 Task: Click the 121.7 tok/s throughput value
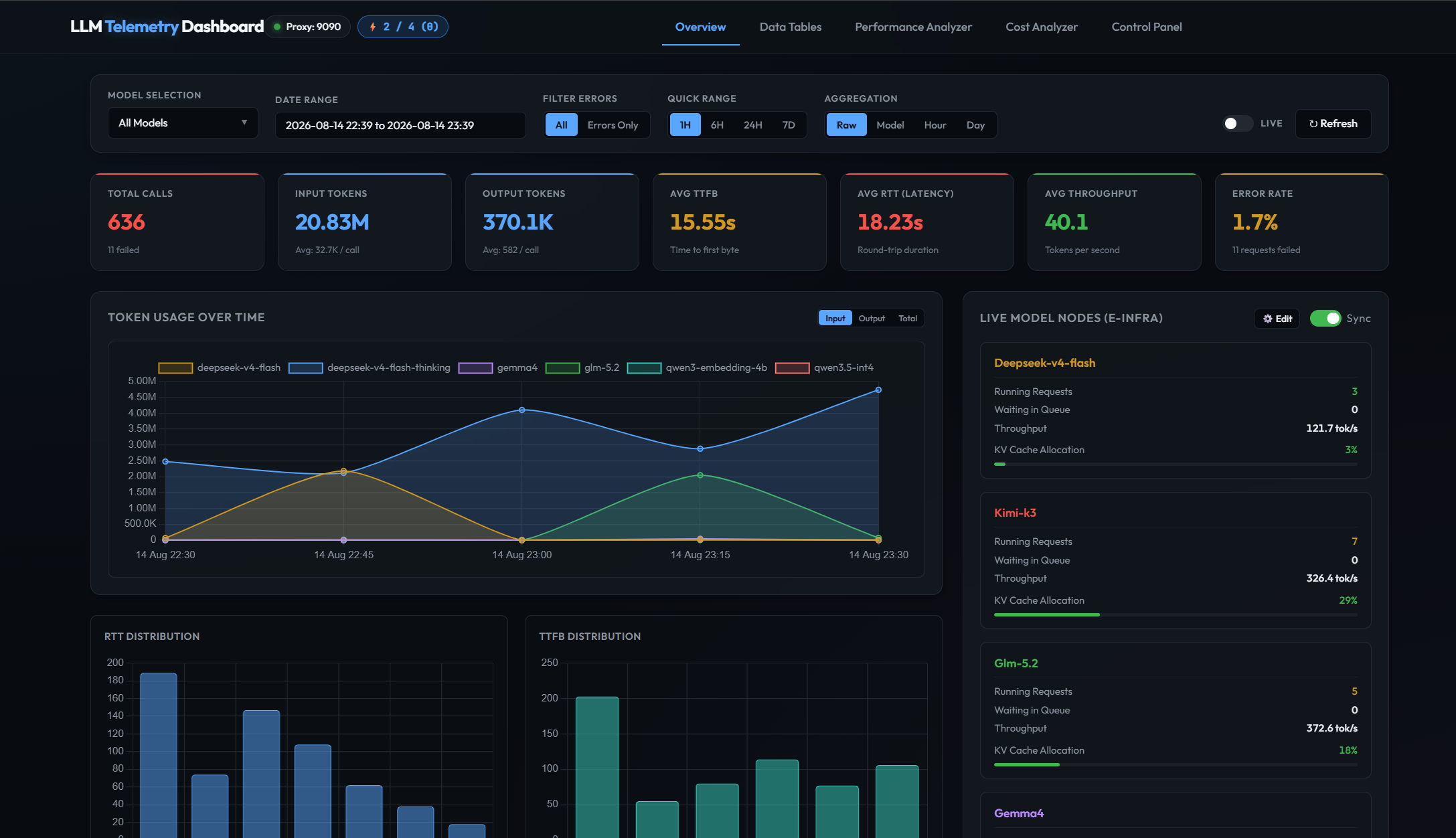coord(1331,428)
